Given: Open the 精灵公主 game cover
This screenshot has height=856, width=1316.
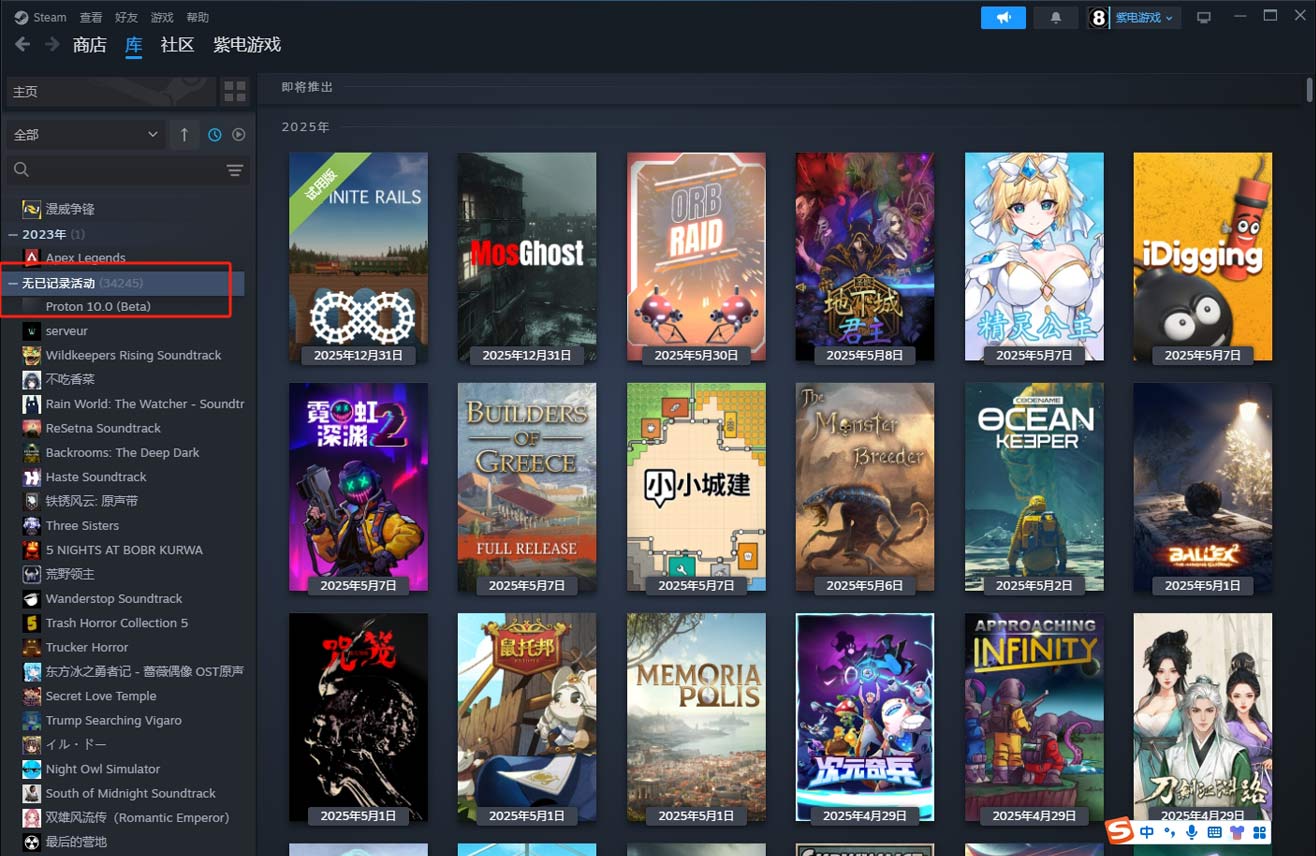Looking at the screenshot, I should pyautogui.click(x=1034, y=257).
